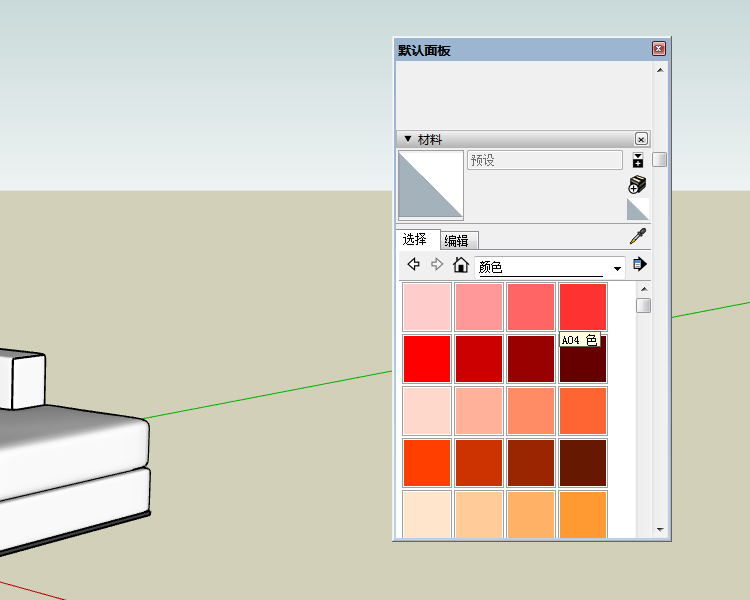Open the 颜色 library dropdown
This screenshot has width=750, height=600.
(x=617, y=267)
